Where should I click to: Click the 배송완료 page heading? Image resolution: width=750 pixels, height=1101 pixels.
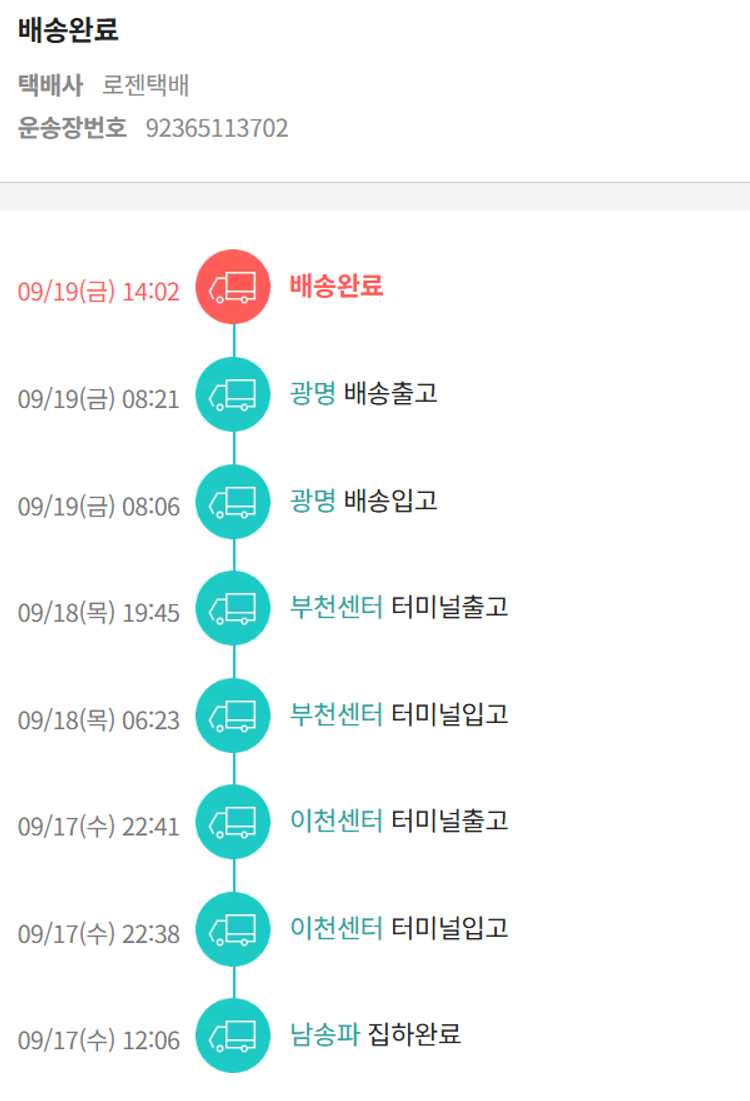68,30
